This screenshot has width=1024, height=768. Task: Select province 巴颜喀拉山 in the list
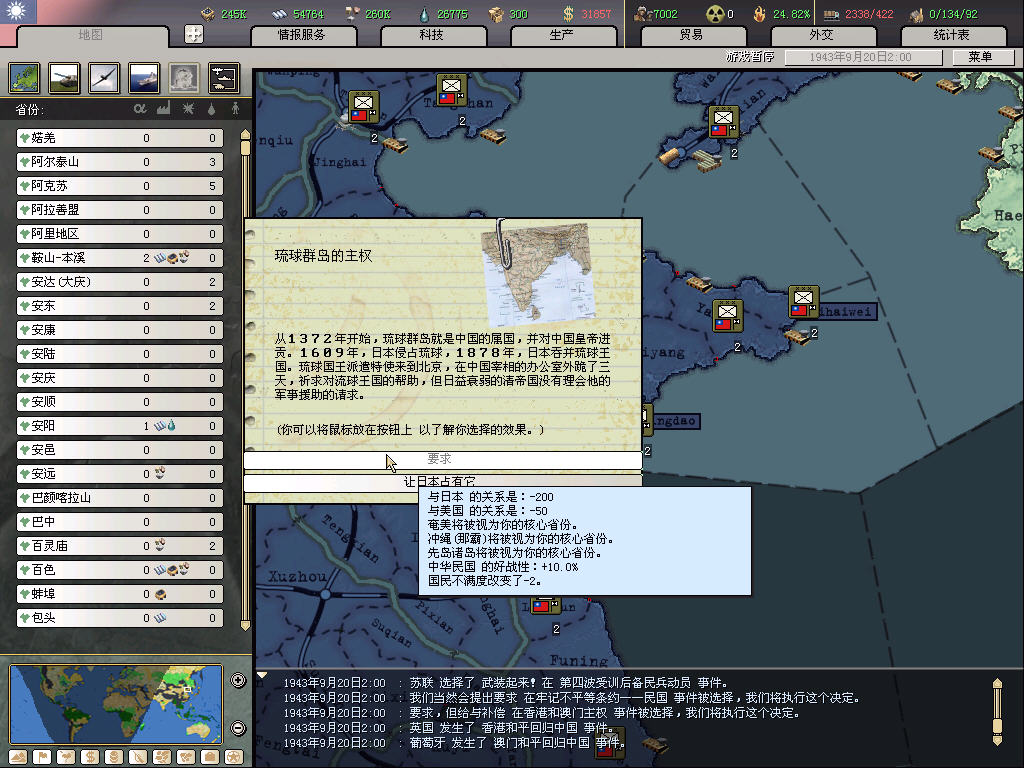coord(120,498)
